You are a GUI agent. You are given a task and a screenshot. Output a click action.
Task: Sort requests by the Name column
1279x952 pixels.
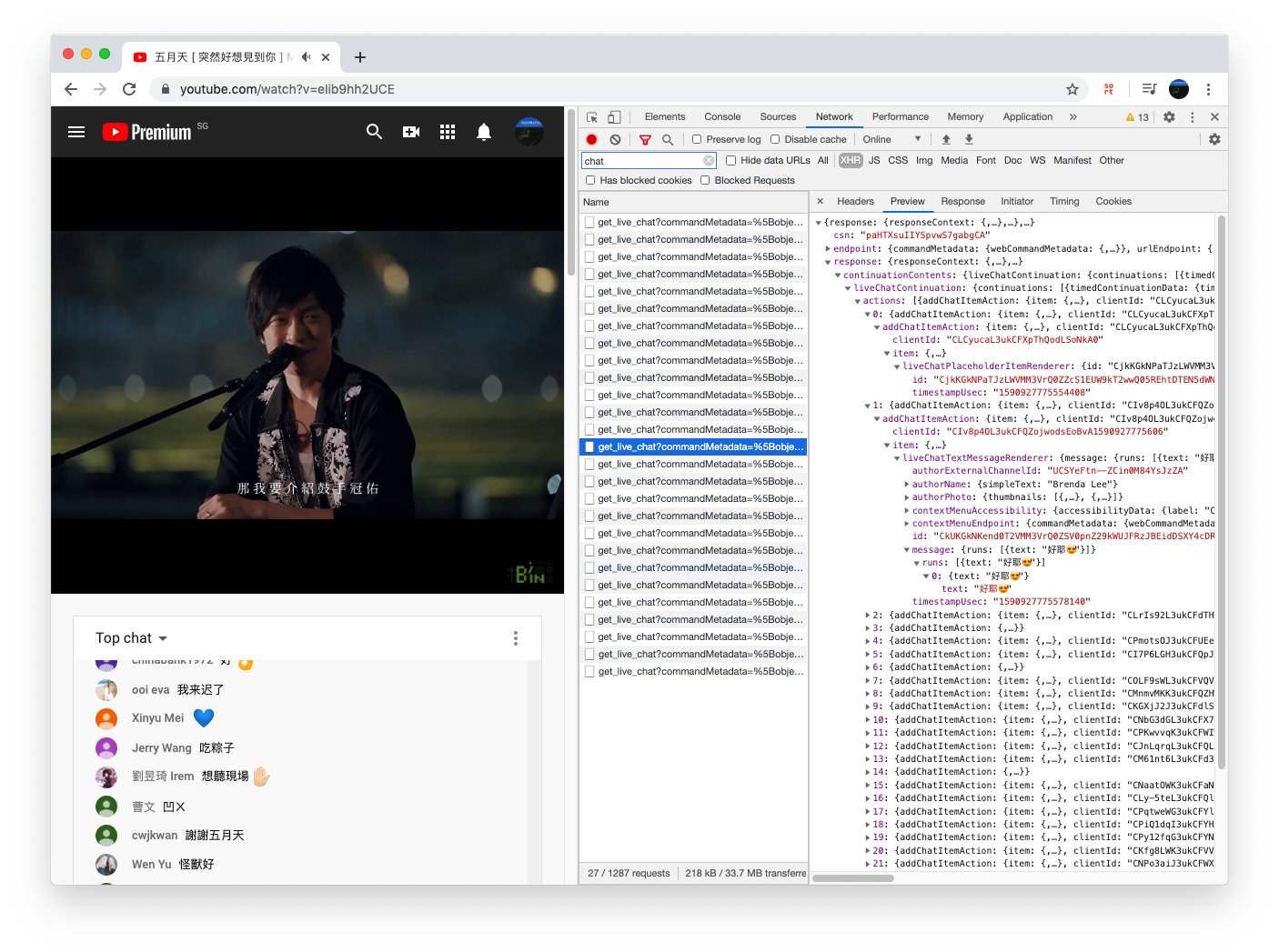tap(693, 202)
